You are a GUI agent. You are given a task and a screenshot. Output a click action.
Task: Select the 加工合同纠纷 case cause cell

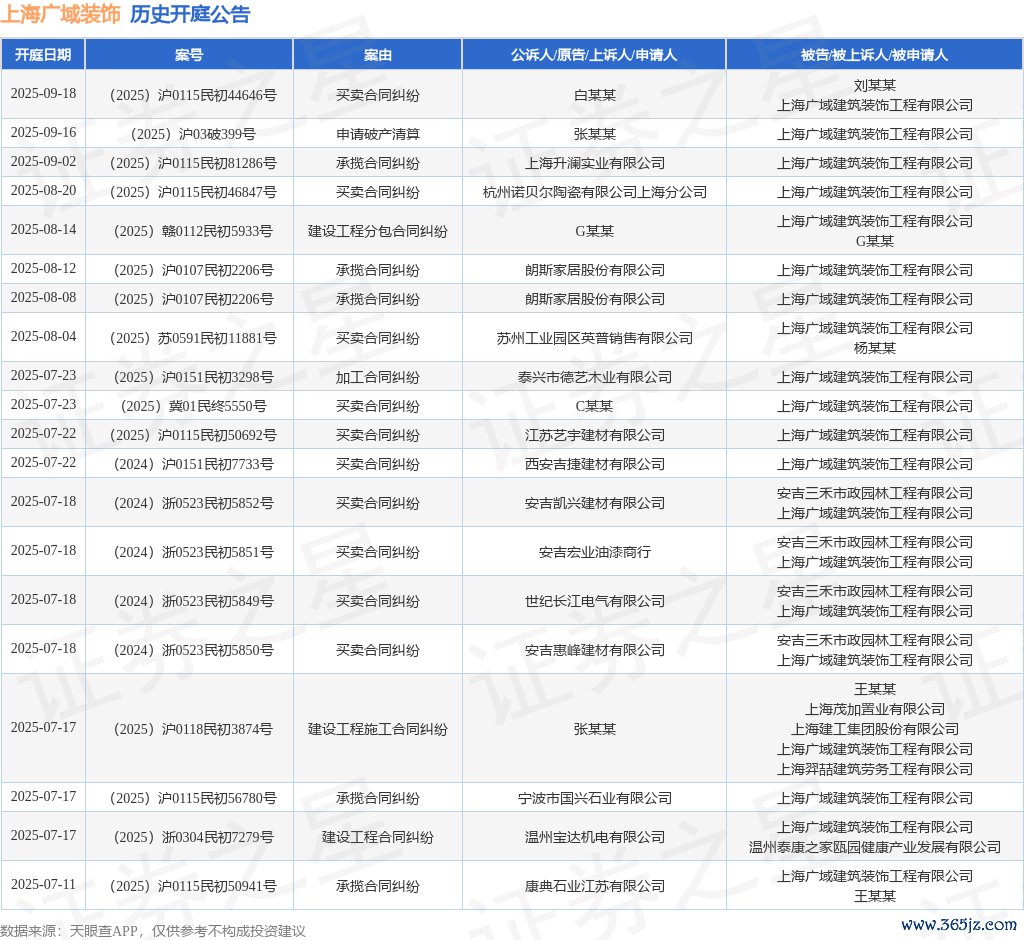tap(377, 377)
